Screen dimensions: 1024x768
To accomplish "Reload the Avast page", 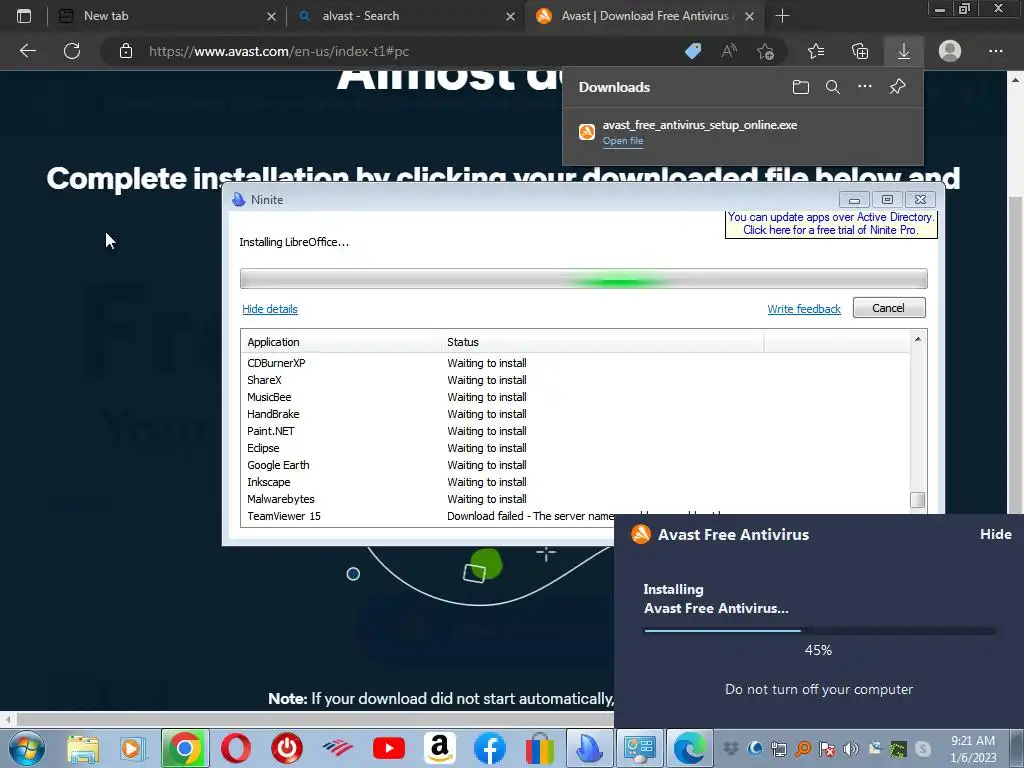I will (x=72, y=51).
